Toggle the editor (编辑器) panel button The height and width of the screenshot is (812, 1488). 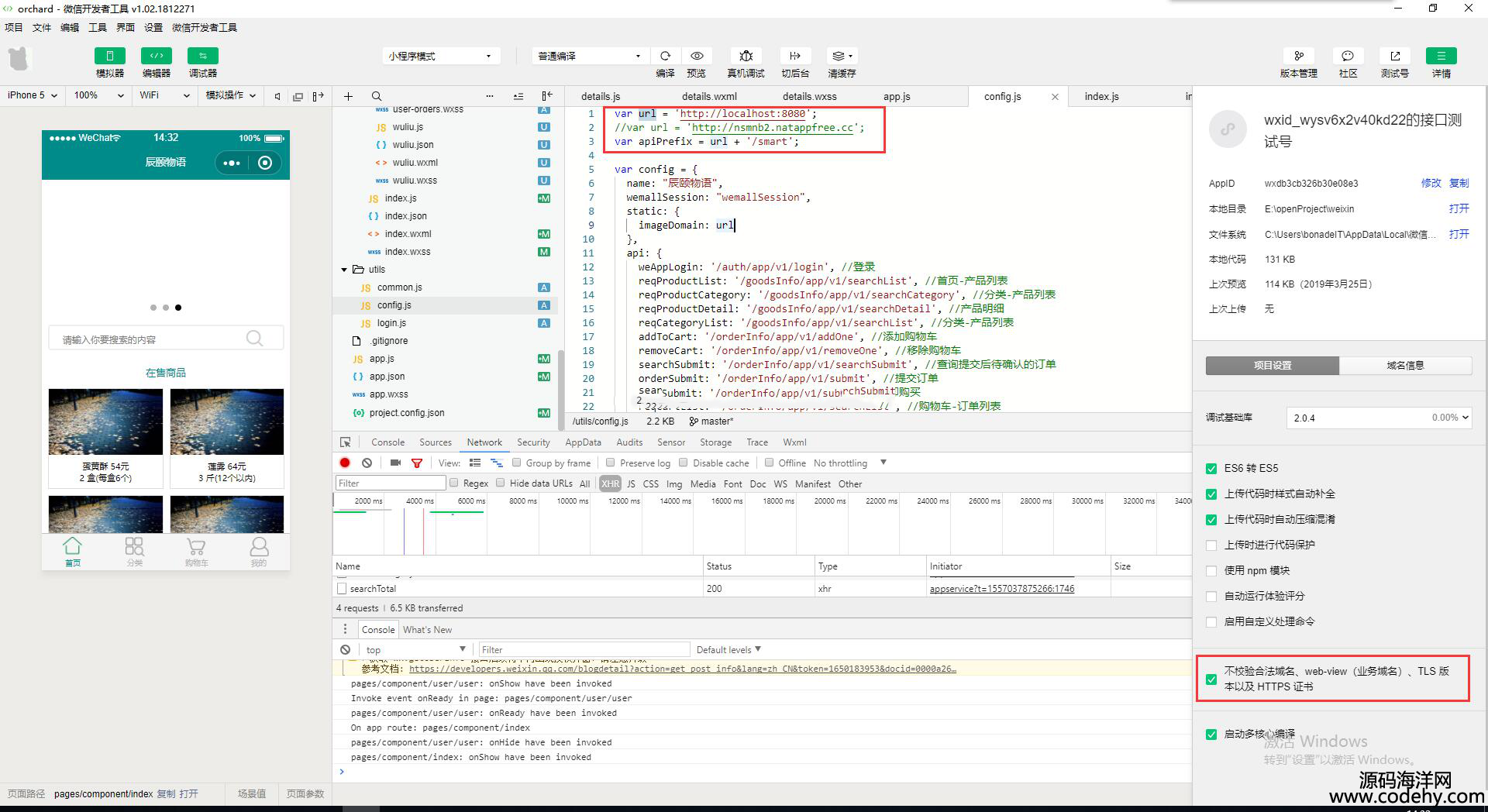(156, 56)
